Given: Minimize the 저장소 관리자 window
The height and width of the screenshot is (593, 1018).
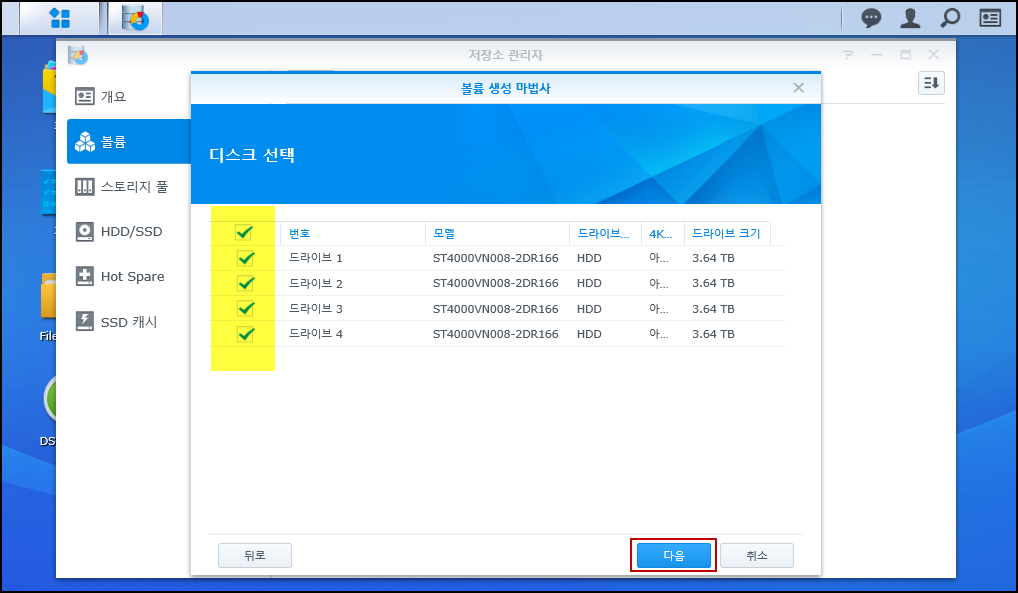Looking at the screenshot, I should [876, 55].
